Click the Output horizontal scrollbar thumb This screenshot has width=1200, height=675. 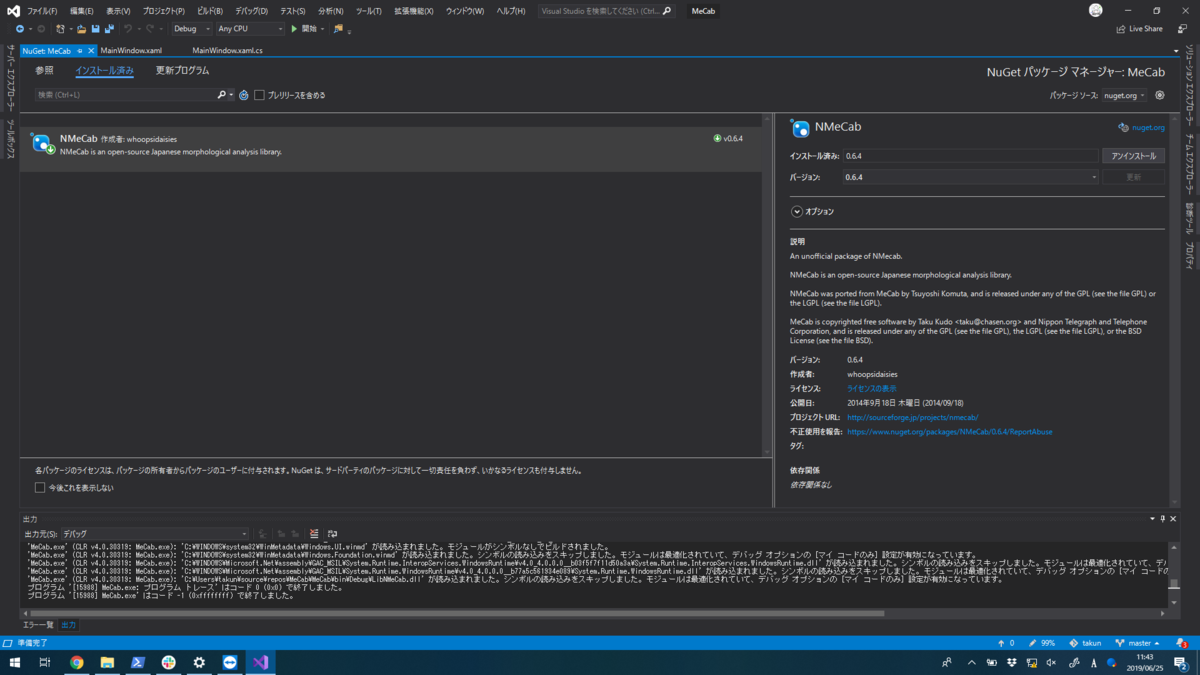coord(457,613)
